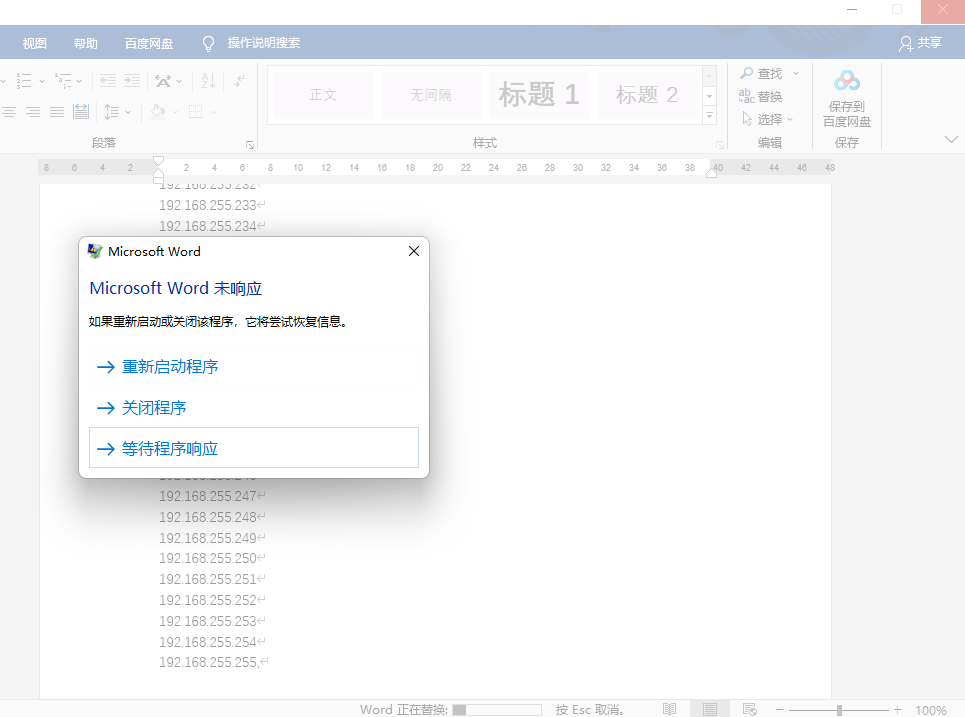Apply the 标题 1 style
965x717 pixels.
[539, 95]
